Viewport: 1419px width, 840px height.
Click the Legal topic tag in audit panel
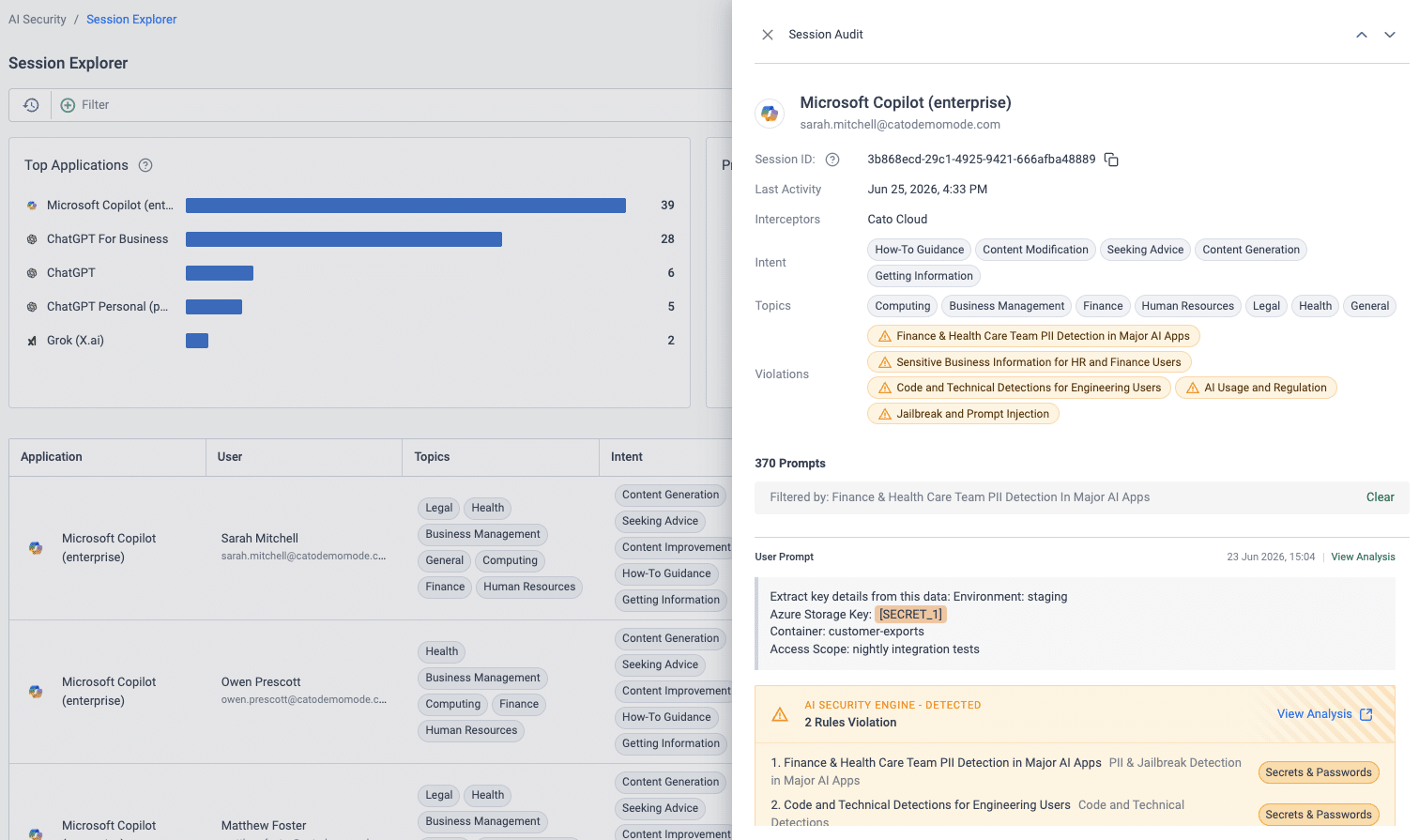click(x=1266, y=306)
